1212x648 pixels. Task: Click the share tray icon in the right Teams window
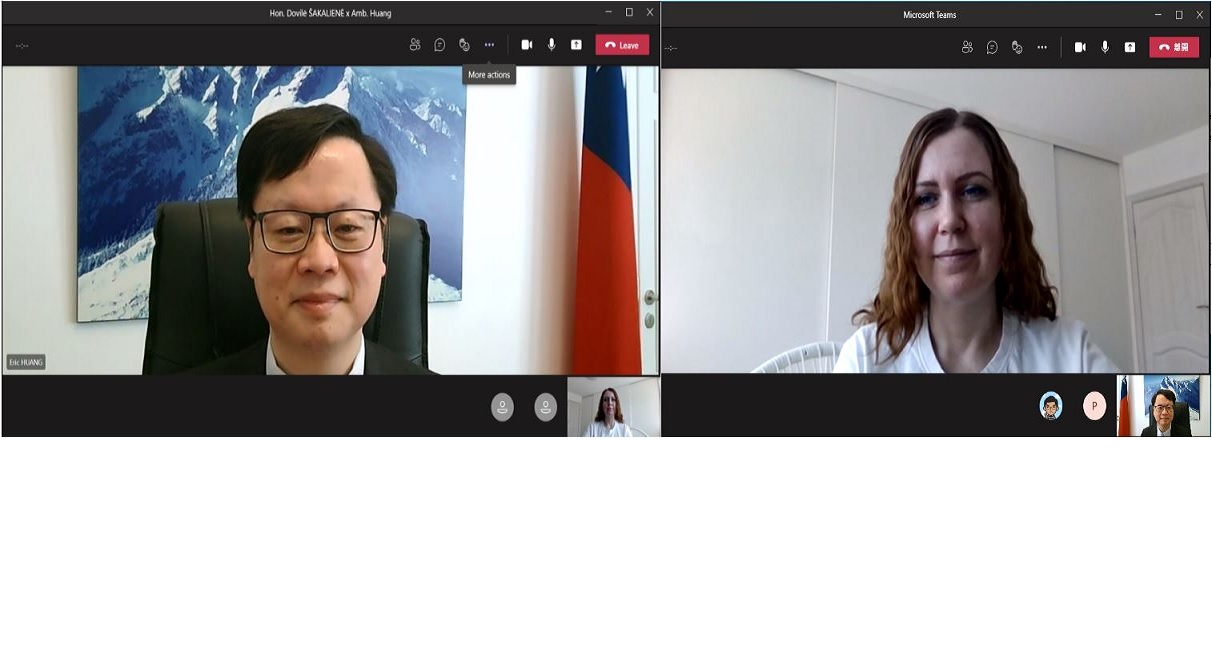click(1130, 47)
